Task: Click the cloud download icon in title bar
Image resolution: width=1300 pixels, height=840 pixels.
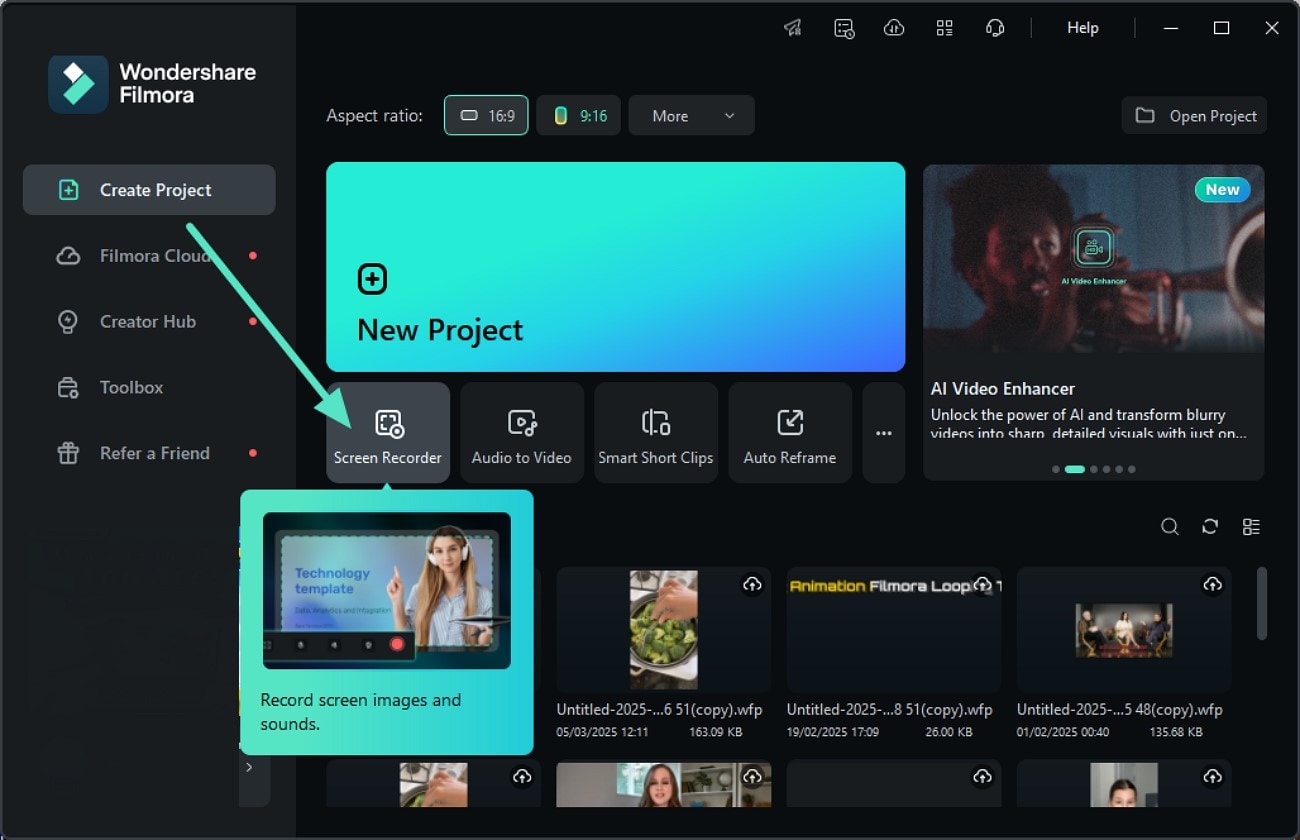Action: click(x=894, y=28)
